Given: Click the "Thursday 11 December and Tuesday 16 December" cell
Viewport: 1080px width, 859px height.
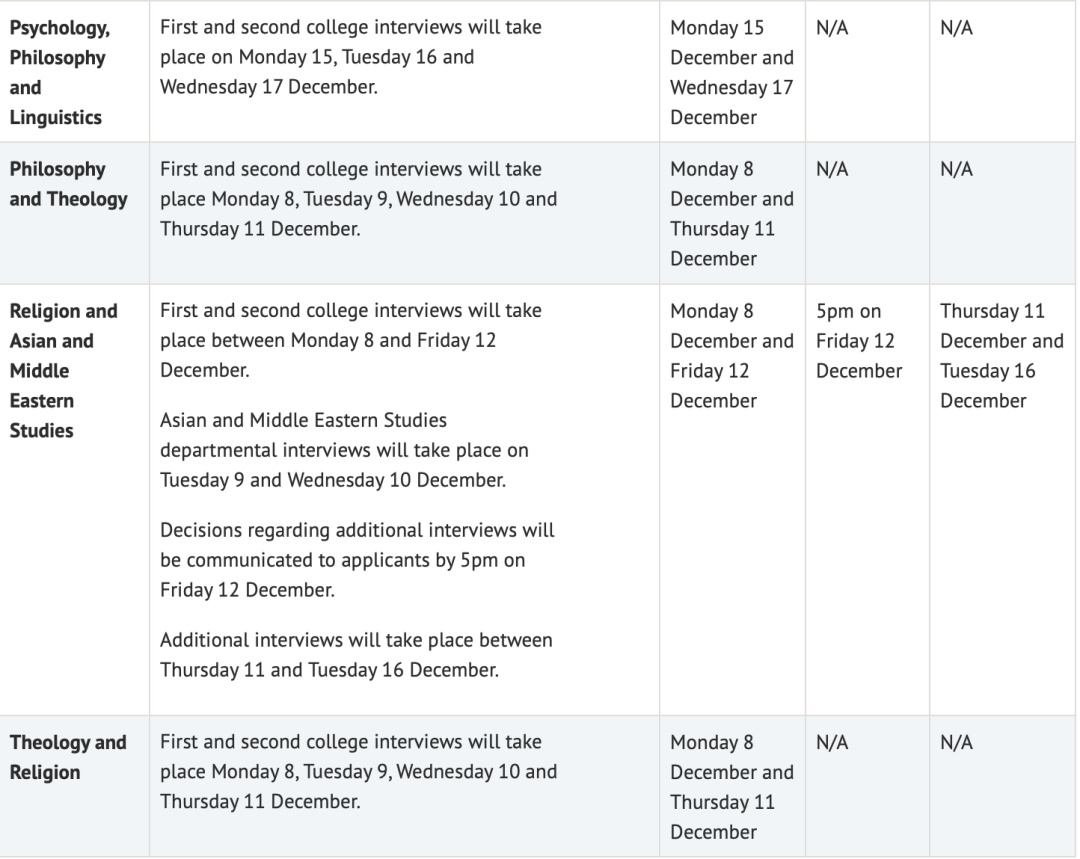Looking at the screenshot, I should tap(1001, 355).
